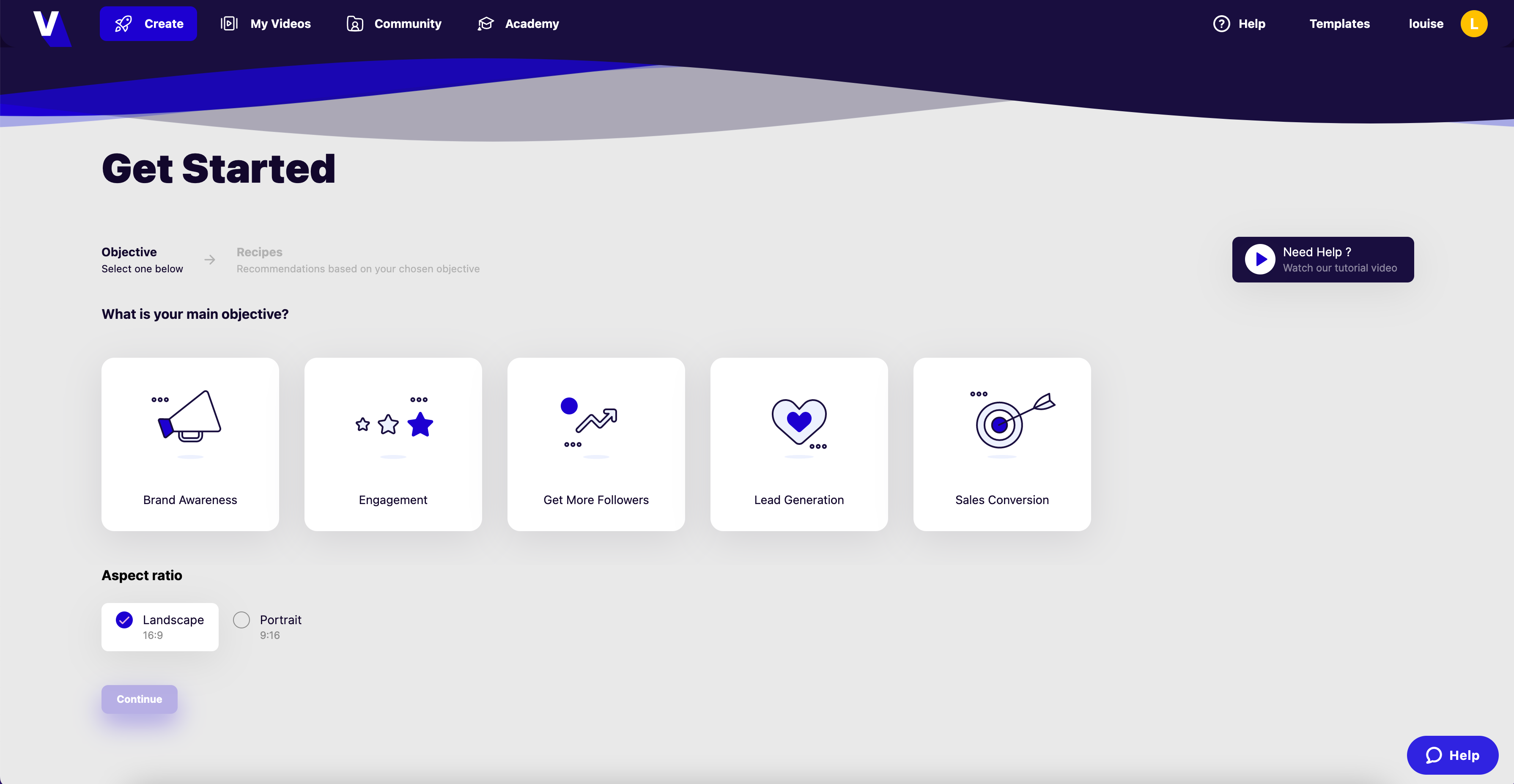Click the arrow between Objective and Recipes

tap(210, 259)
